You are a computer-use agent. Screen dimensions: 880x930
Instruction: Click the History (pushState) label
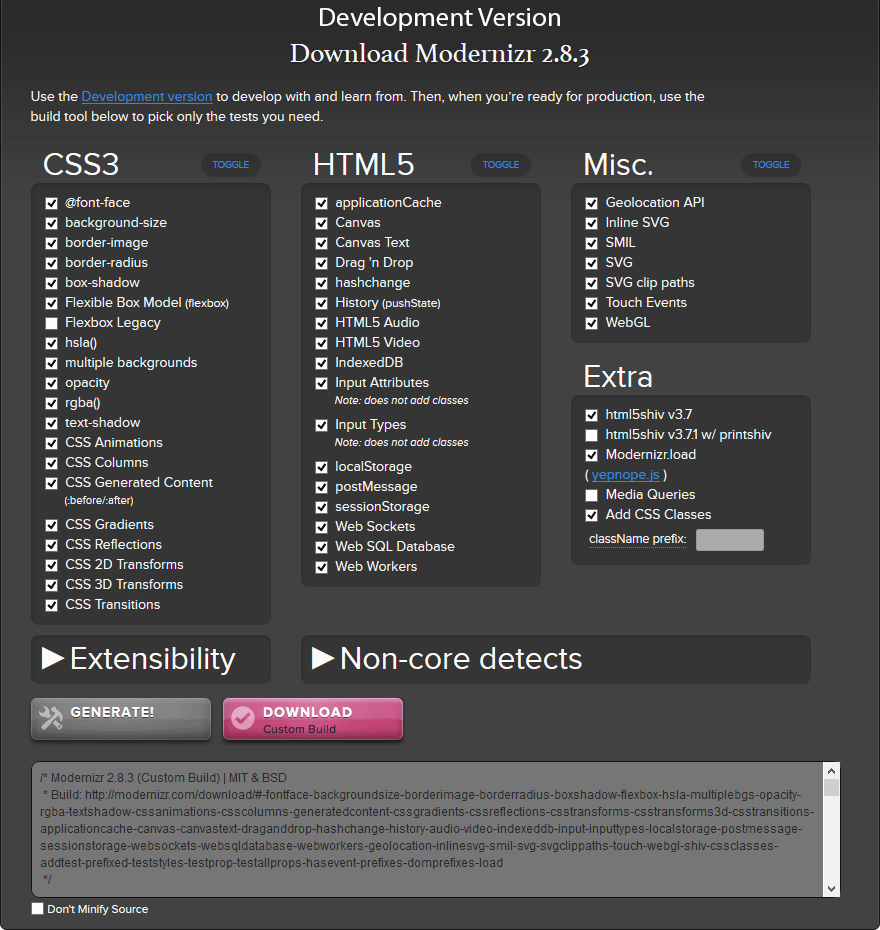click(x=388, y=302)
